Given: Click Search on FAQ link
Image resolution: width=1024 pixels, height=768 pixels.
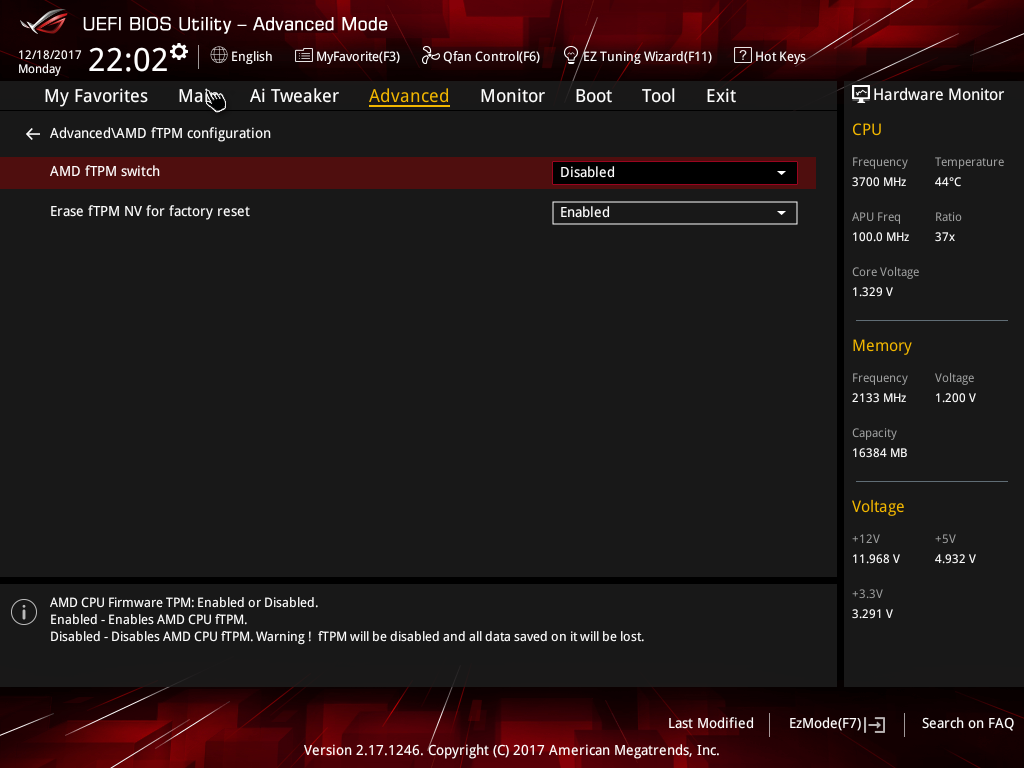Looking at the screenshot, I should point(967,723).
